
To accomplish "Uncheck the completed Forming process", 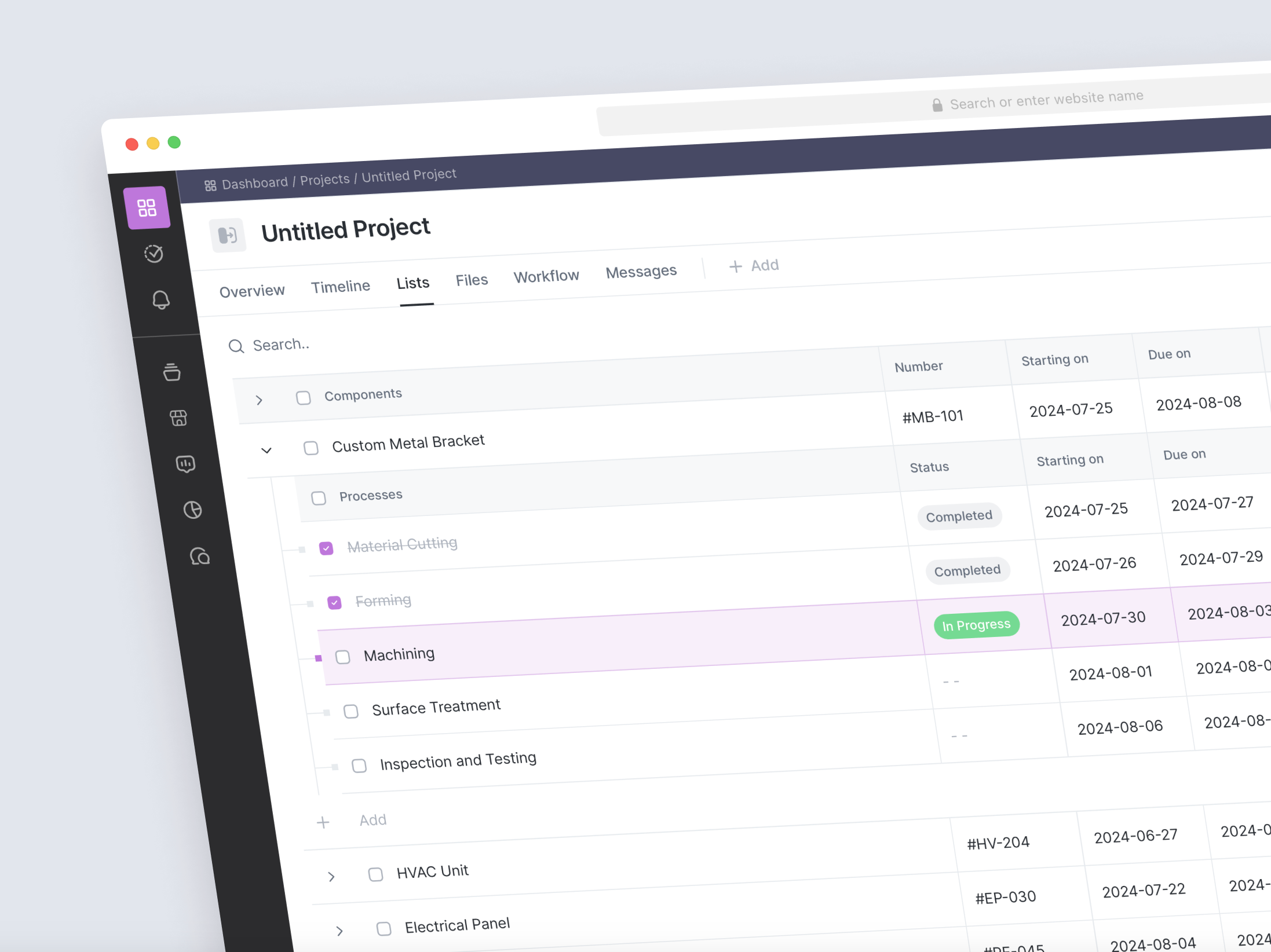I will (x=334, y=602).
